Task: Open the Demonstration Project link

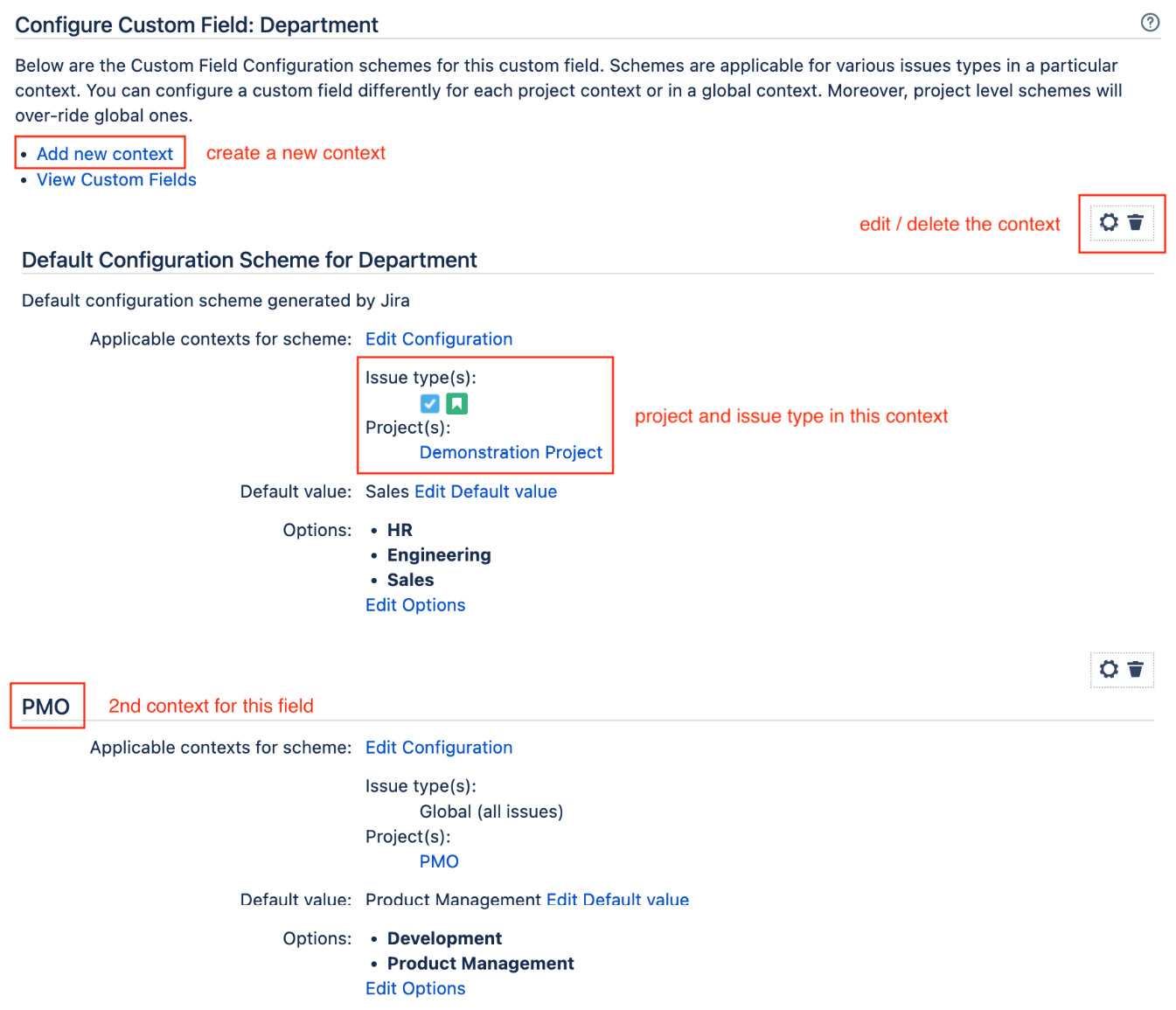Action: coord(511,452)
